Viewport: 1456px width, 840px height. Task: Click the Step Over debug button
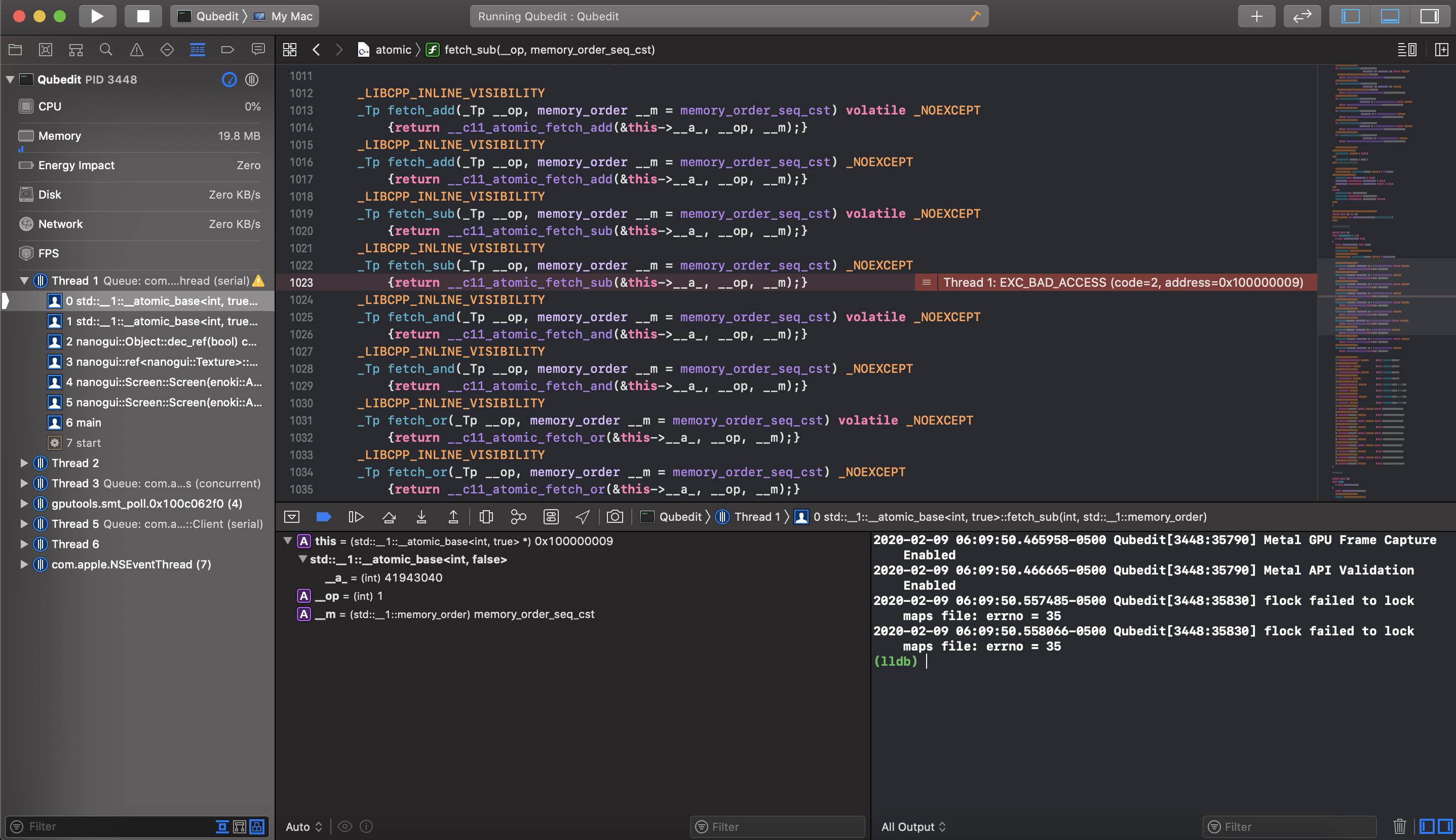coord(389,517)
